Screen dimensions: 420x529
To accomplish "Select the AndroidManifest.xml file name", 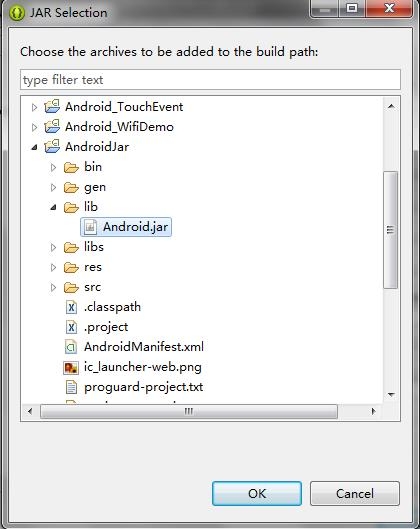I will click(144, 347).
